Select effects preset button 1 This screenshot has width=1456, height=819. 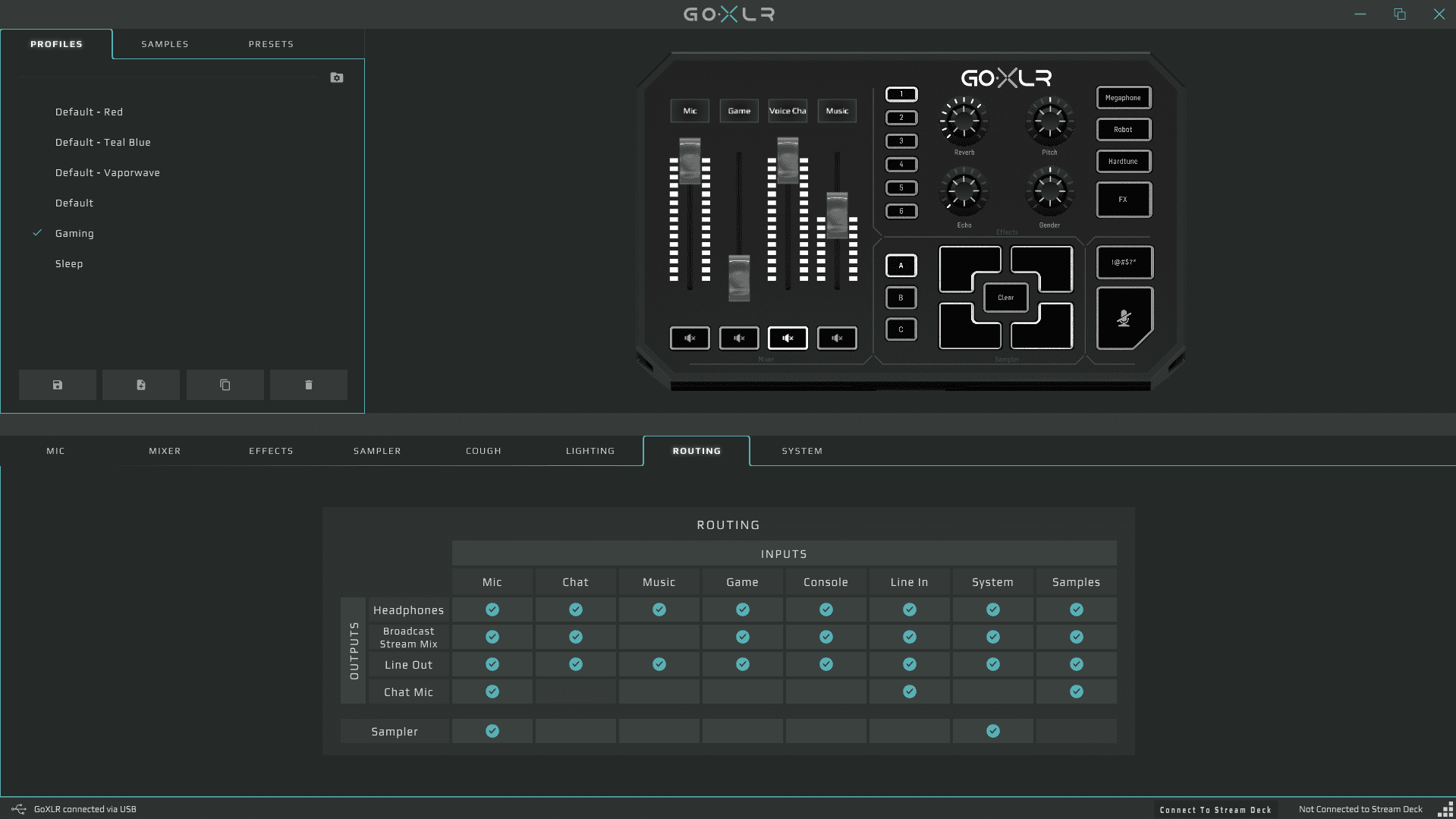click(901, 94)
